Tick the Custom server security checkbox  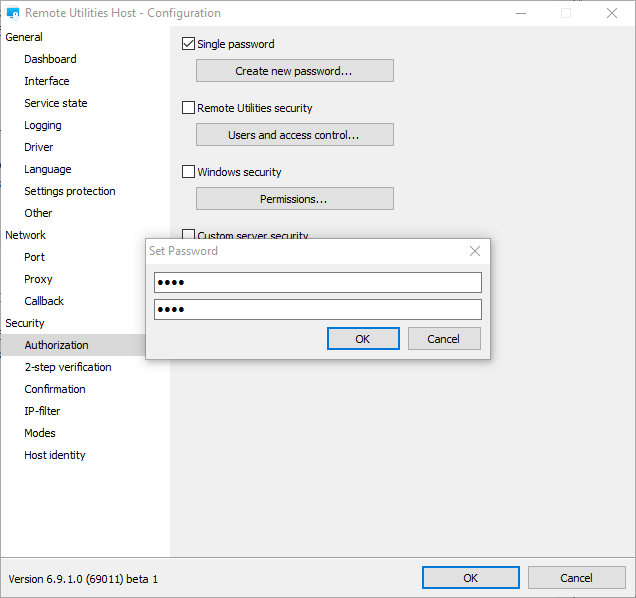coord(188,234)
